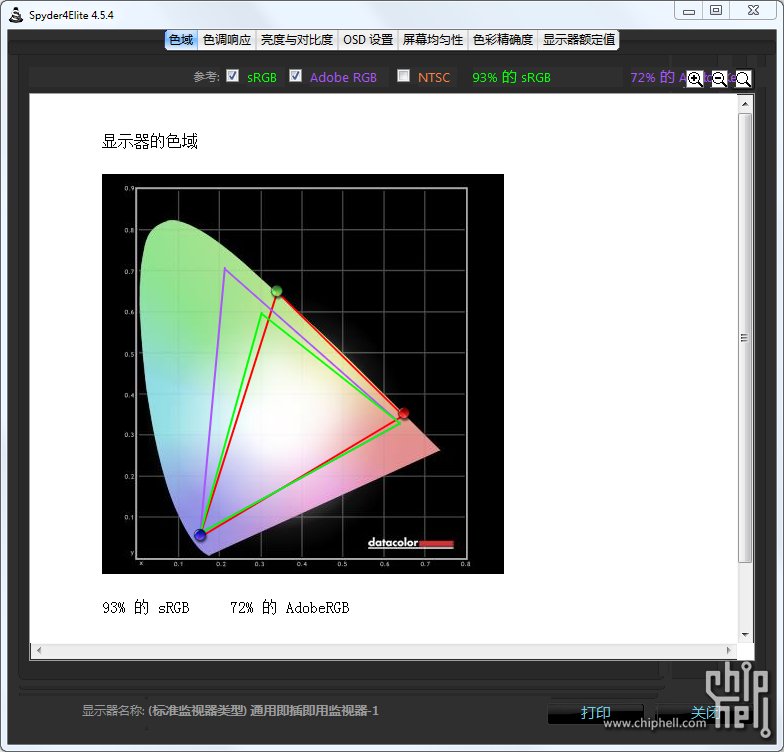Image resolution: width=784 pixels, height=752 pixels.
Task: Click the Spyder4Elite app icon in title bar
Action: [x=16, y=15]
